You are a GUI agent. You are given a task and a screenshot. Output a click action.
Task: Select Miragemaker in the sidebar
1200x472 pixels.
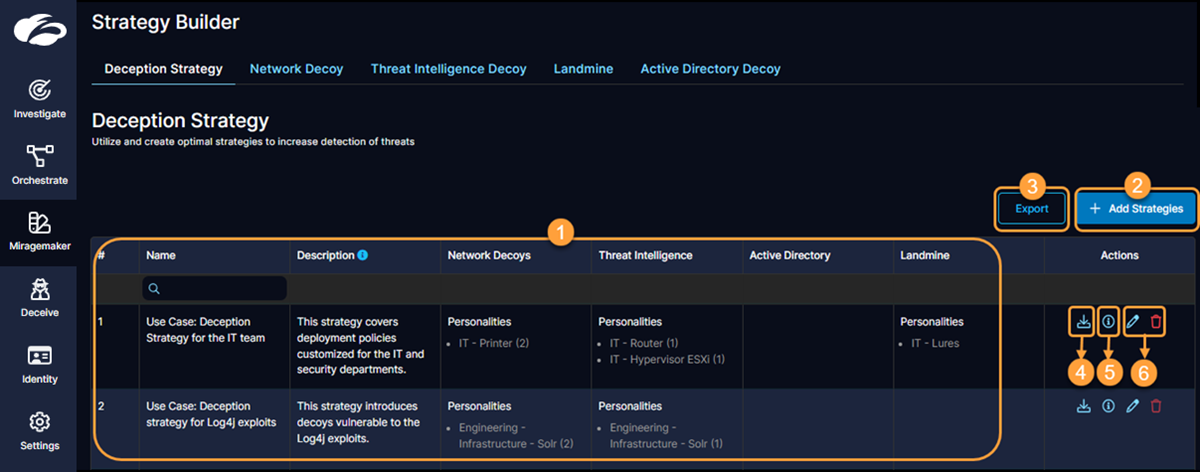click(x=39, y=231)
